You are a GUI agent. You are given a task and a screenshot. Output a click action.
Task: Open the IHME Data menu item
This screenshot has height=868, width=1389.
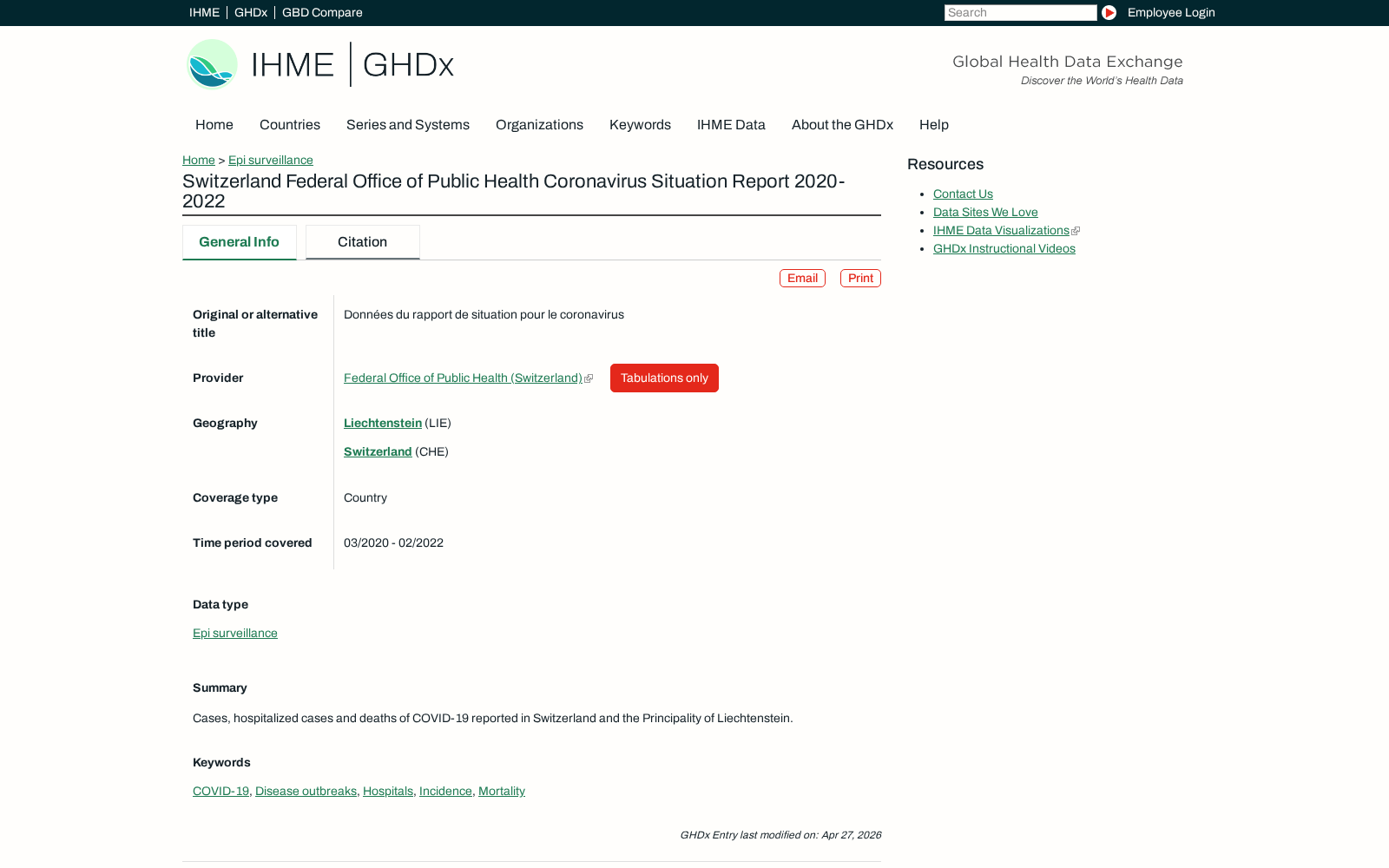click(x=731, y=125)
